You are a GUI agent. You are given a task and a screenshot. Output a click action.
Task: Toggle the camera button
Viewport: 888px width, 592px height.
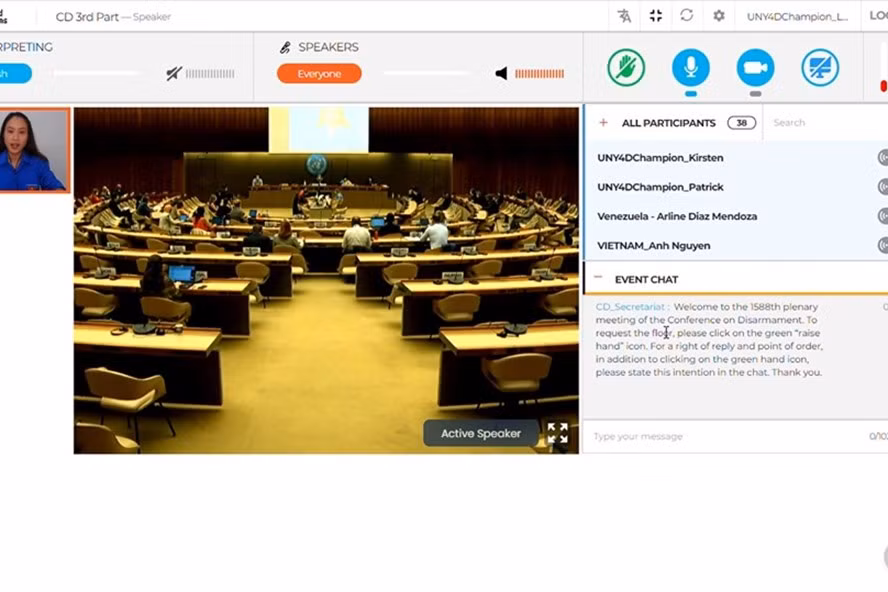[755, 68]
